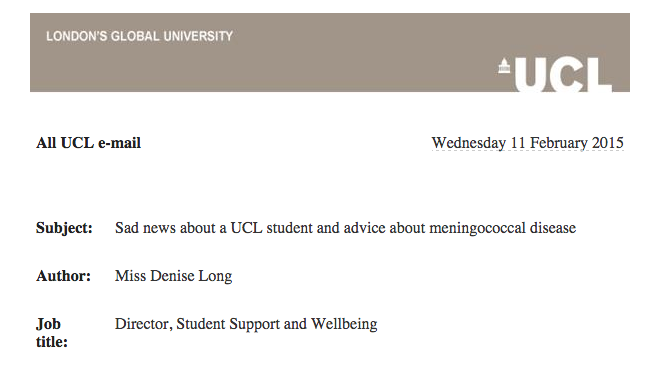Click the UCL portico building icon
This screenshot has height=383, width=645.
click(504, 66)
